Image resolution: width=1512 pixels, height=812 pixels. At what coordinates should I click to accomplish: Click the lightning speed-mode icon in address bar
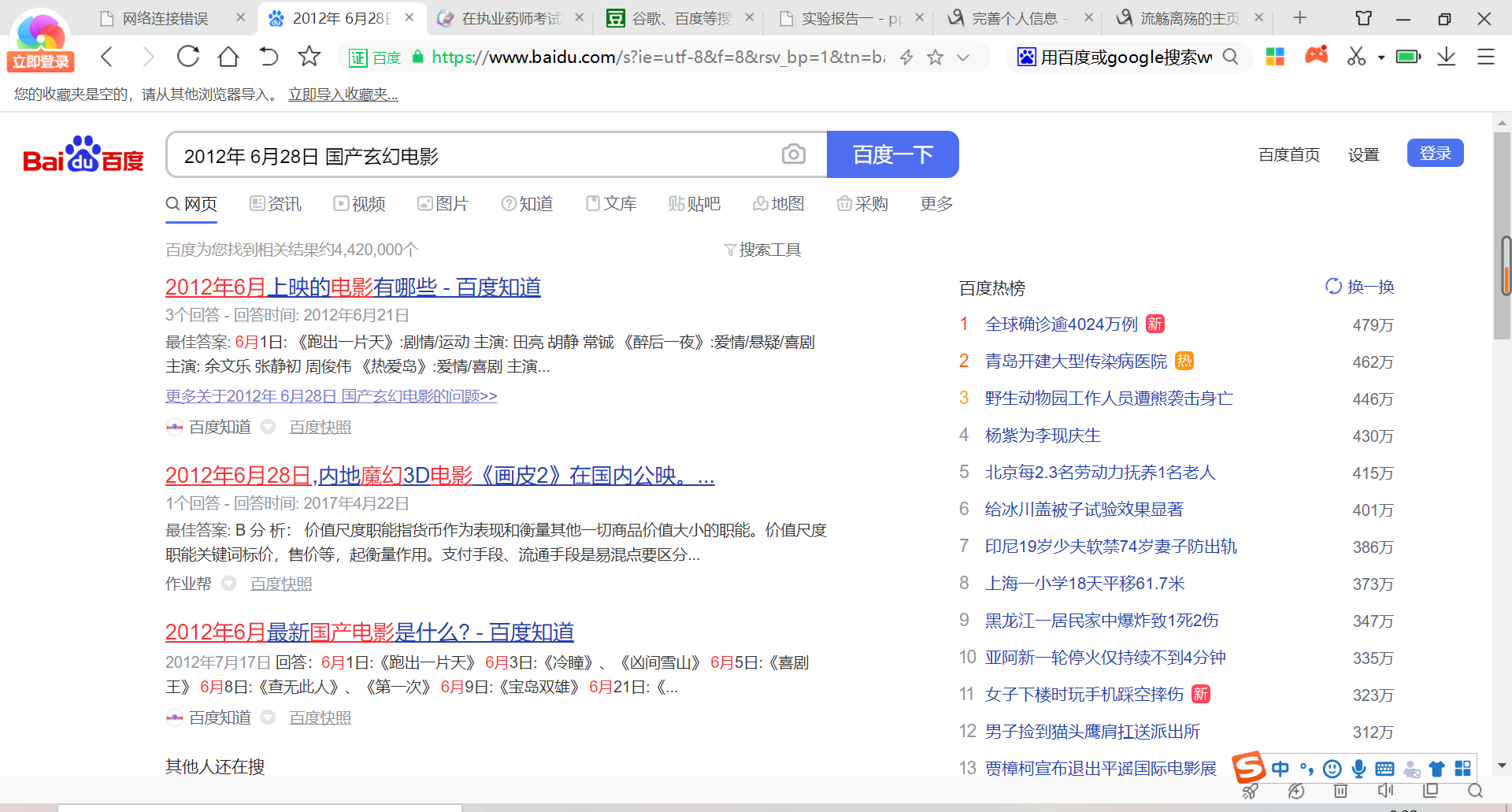click(x=906, y=57)
